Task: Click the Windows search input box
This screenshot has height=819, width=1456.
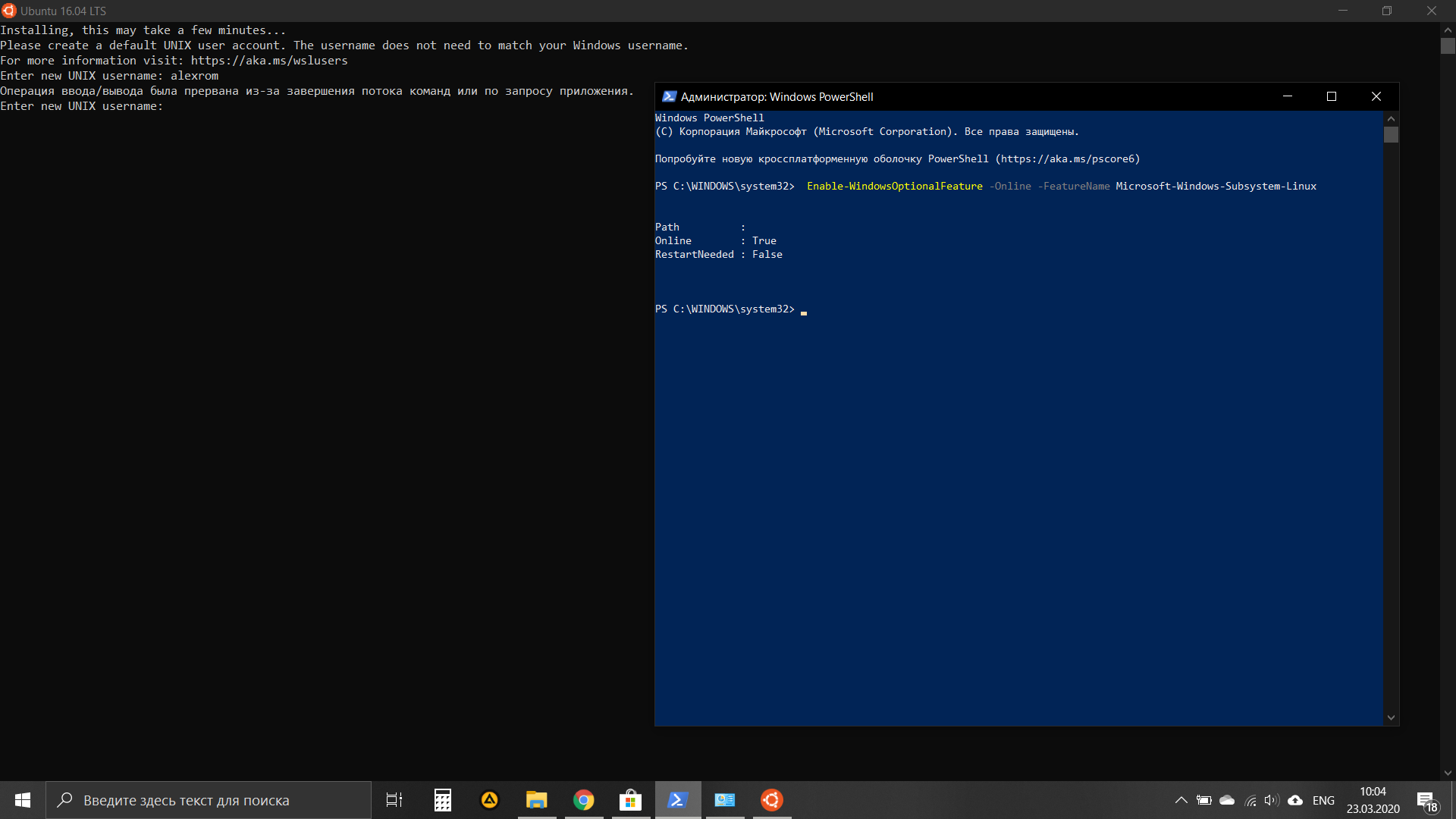Action: point(209,800)
